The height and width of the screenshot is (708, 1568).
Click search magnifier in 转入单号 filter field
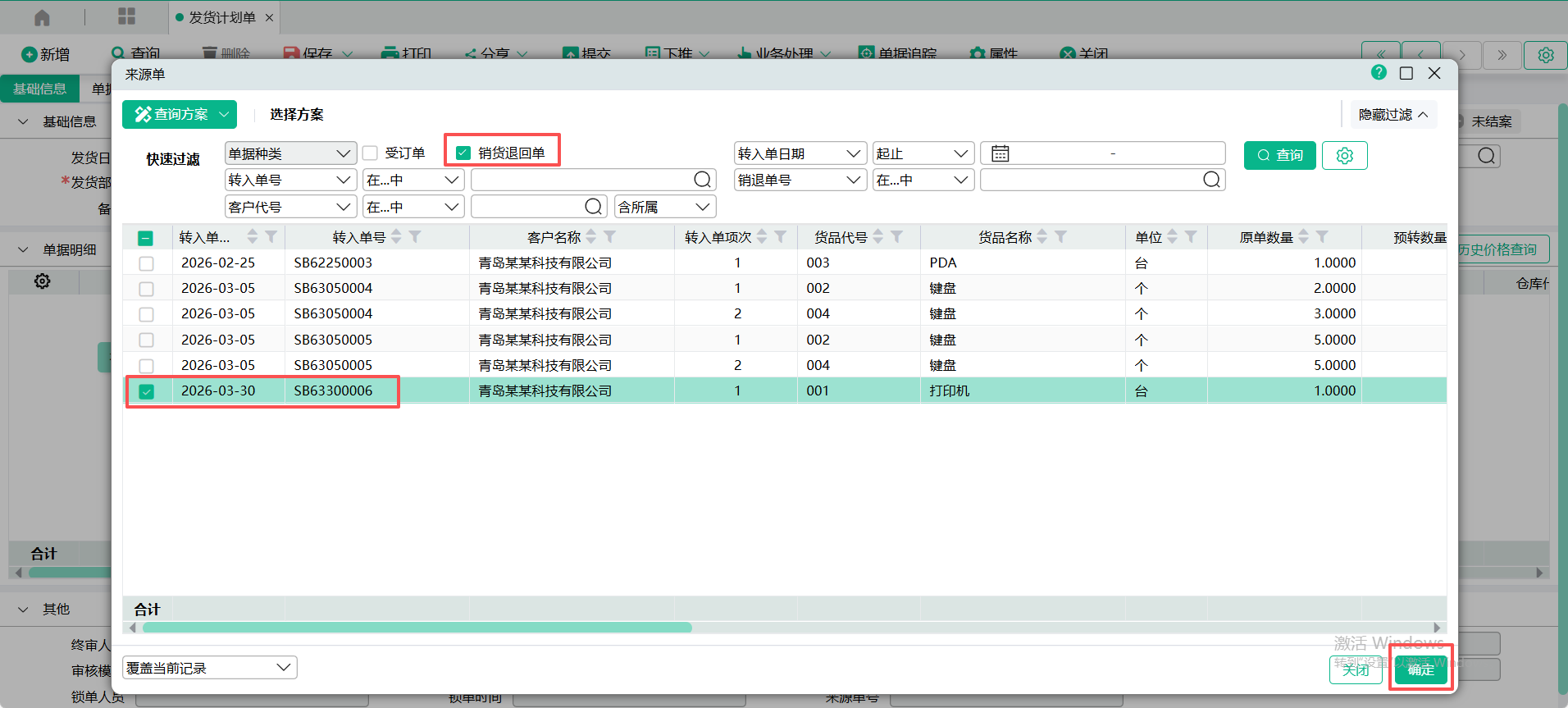point(702,180)
